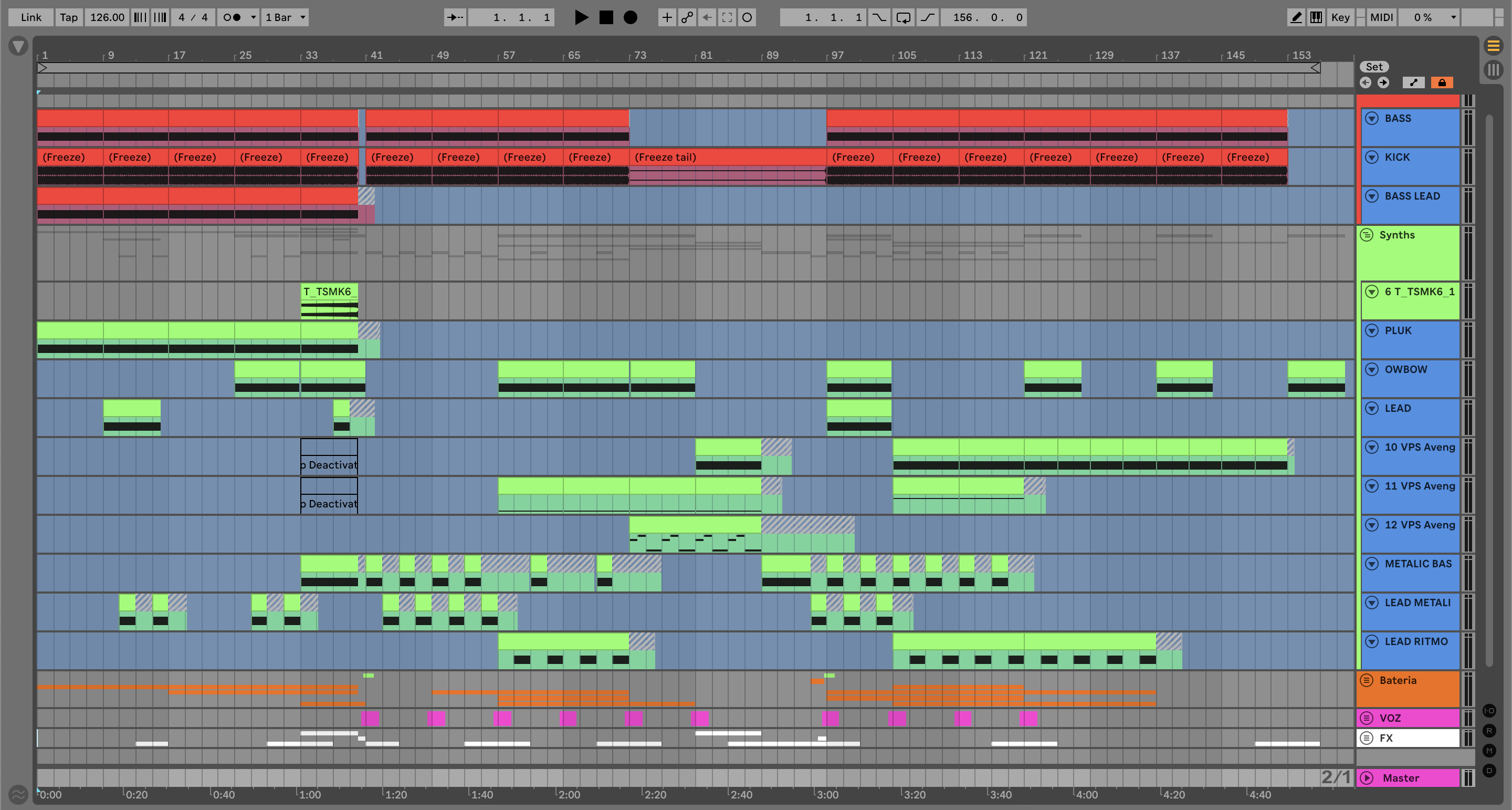Click the 2:00 mark in the time ruler
This screenshot has width=1512, height=810.
coord(568,794)
